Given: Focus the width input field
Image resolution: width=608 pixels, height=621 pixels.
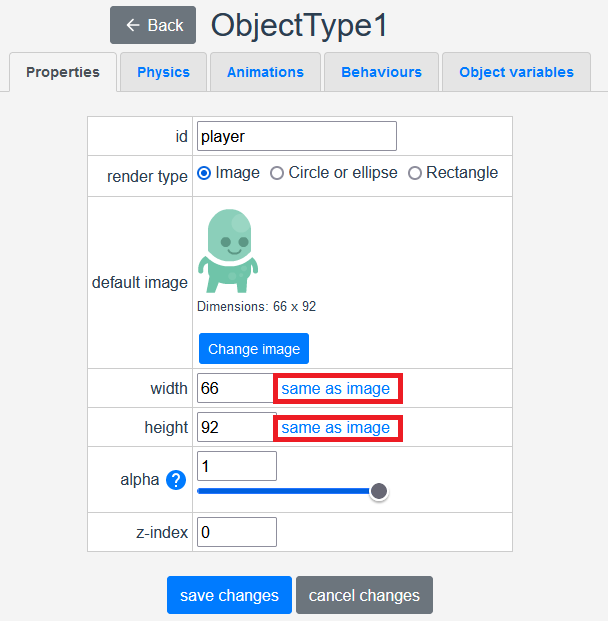Looking at the screenshot, I should (235, 388).
